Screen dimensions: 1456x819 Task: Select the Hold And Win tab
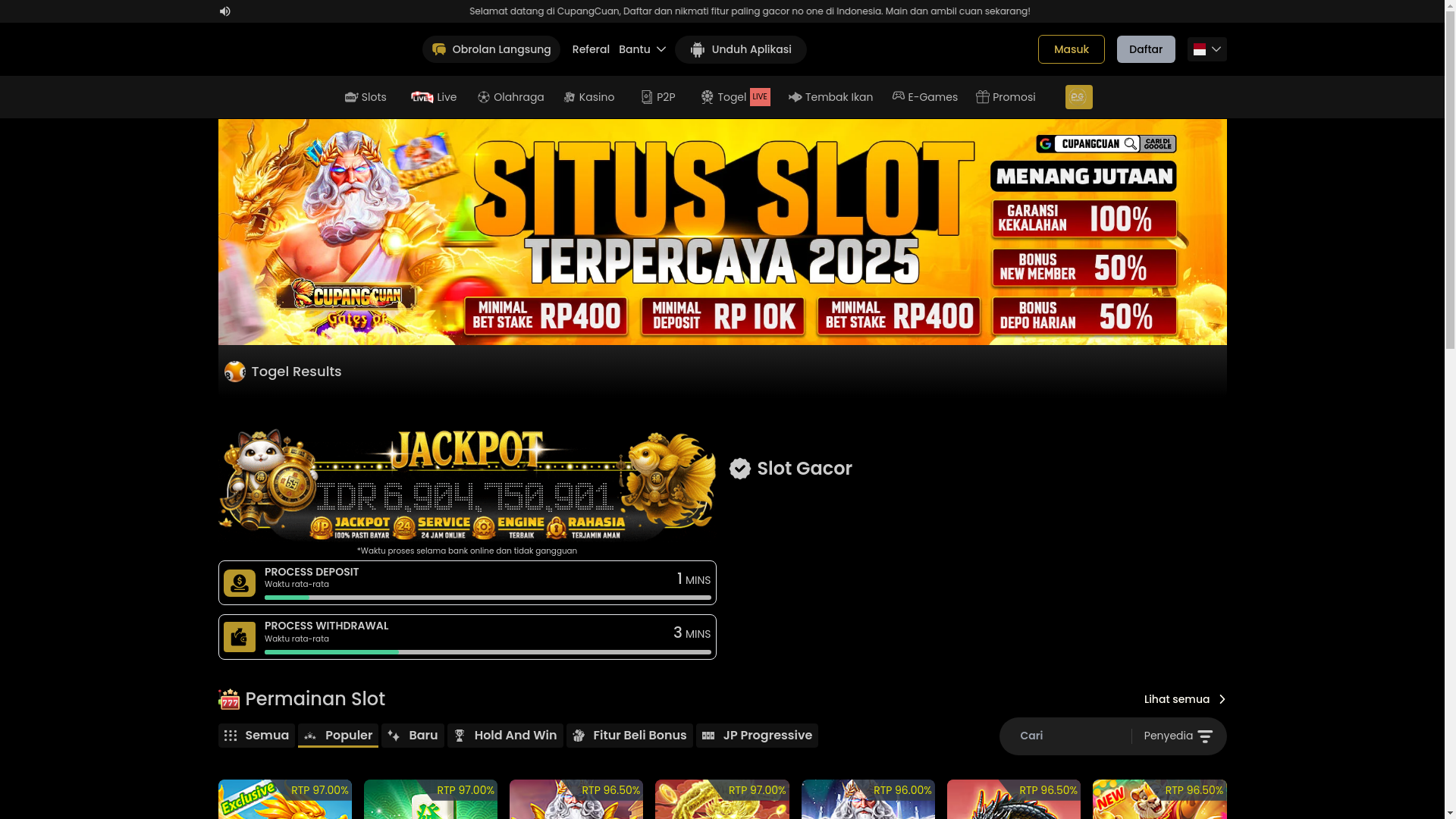tap(505, 736)
